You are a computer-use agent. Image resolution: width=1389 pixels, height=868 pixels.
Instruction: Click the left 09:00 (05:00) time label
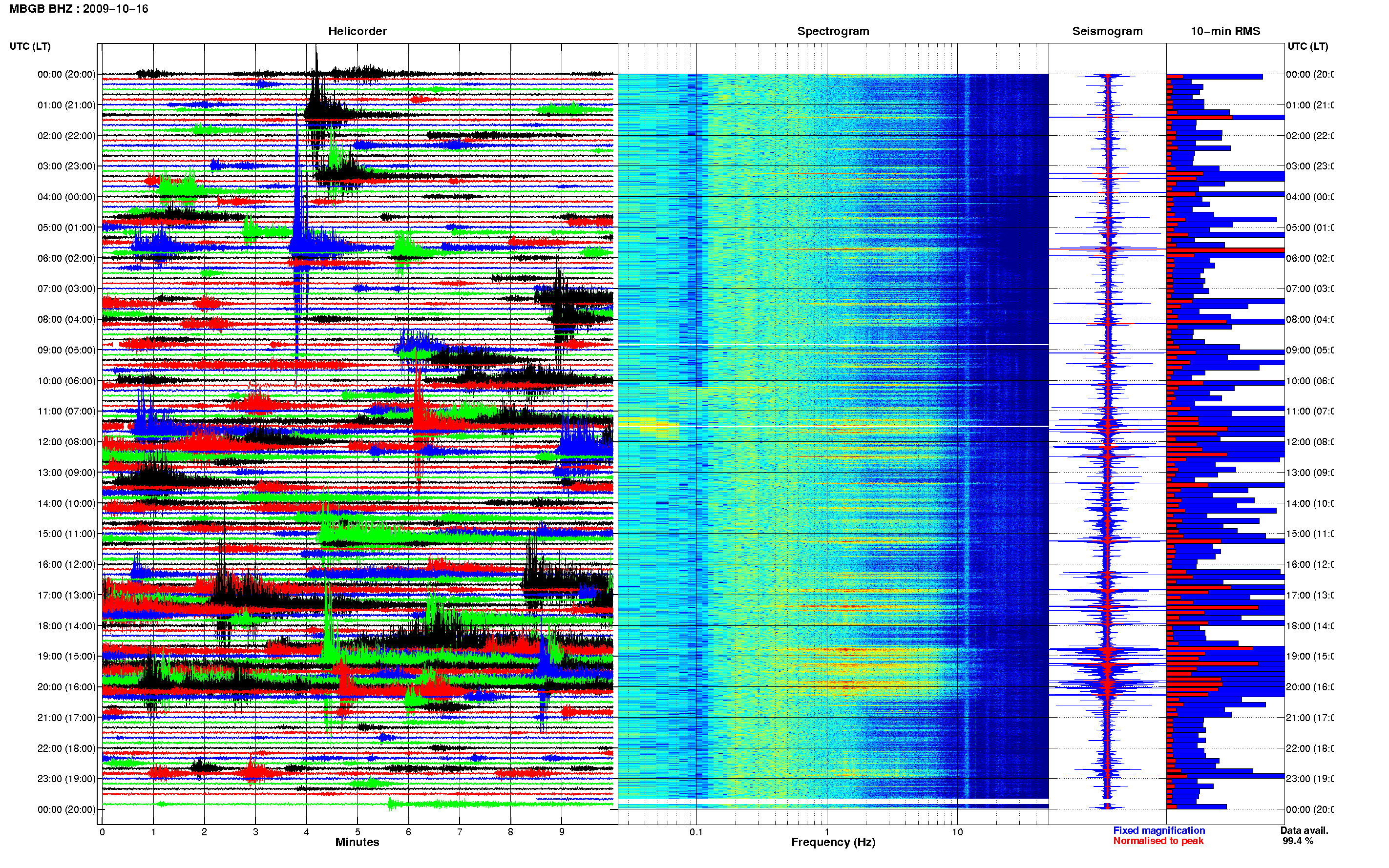66,350
